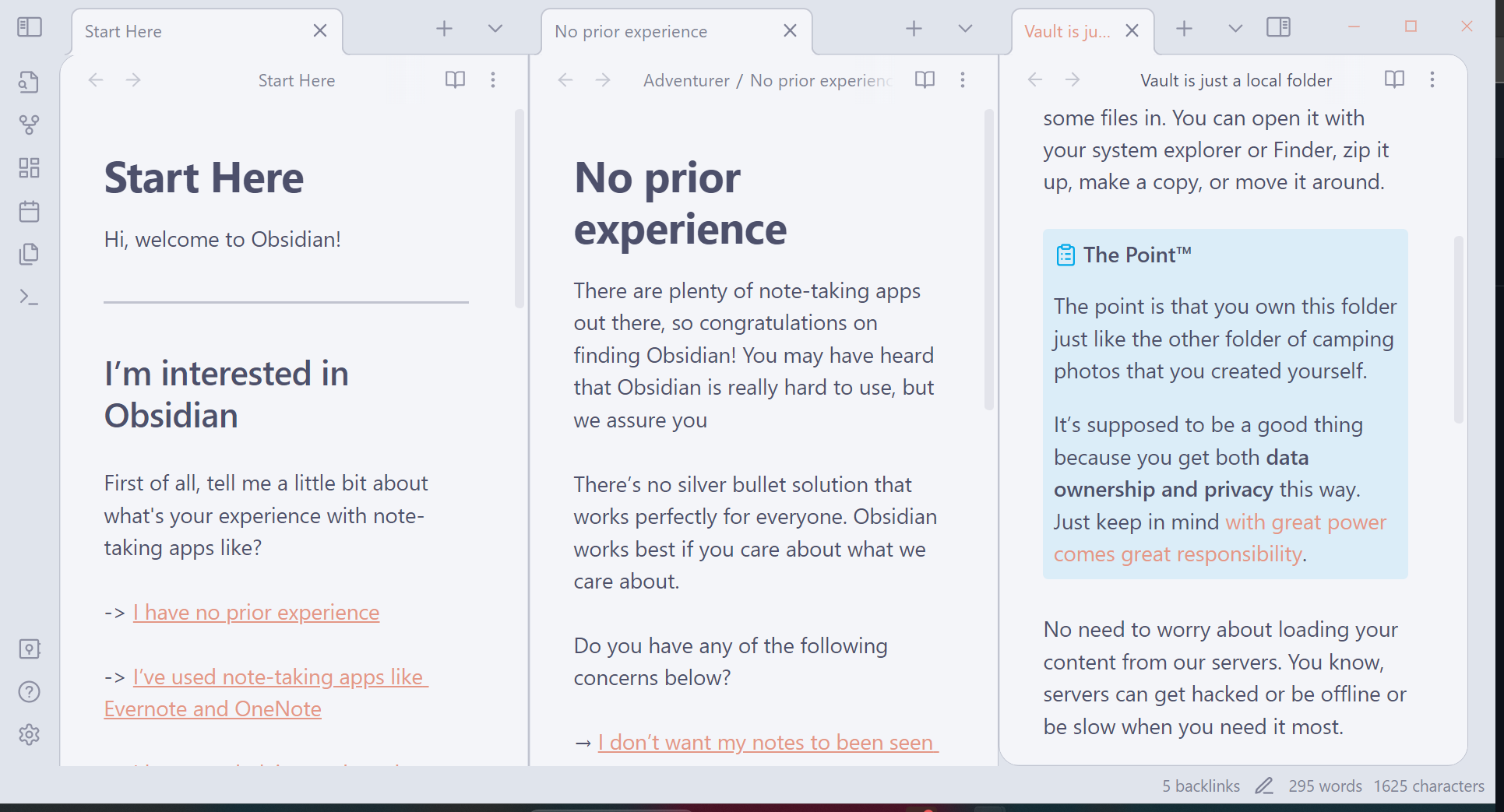
Task: Toggle the right sidebar panel
Action: (1277, 26)
